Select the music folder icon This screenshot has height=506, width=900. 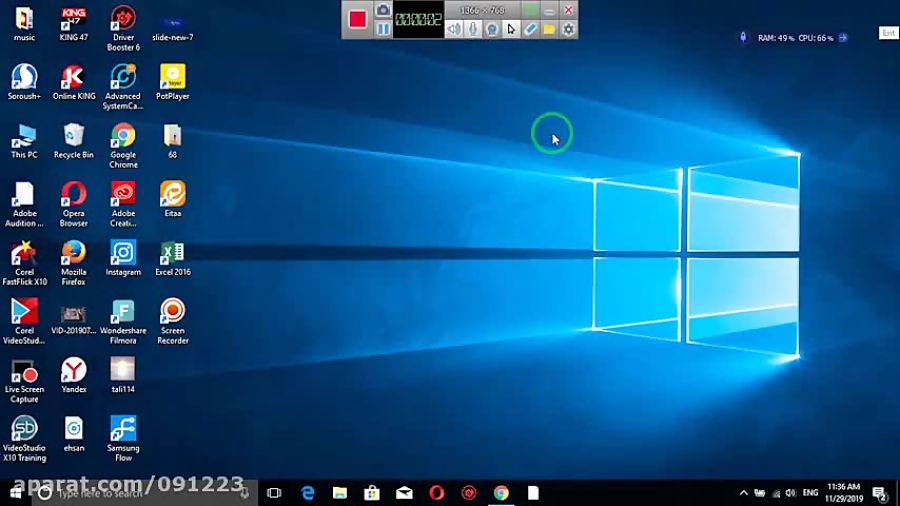coord(24,24)
